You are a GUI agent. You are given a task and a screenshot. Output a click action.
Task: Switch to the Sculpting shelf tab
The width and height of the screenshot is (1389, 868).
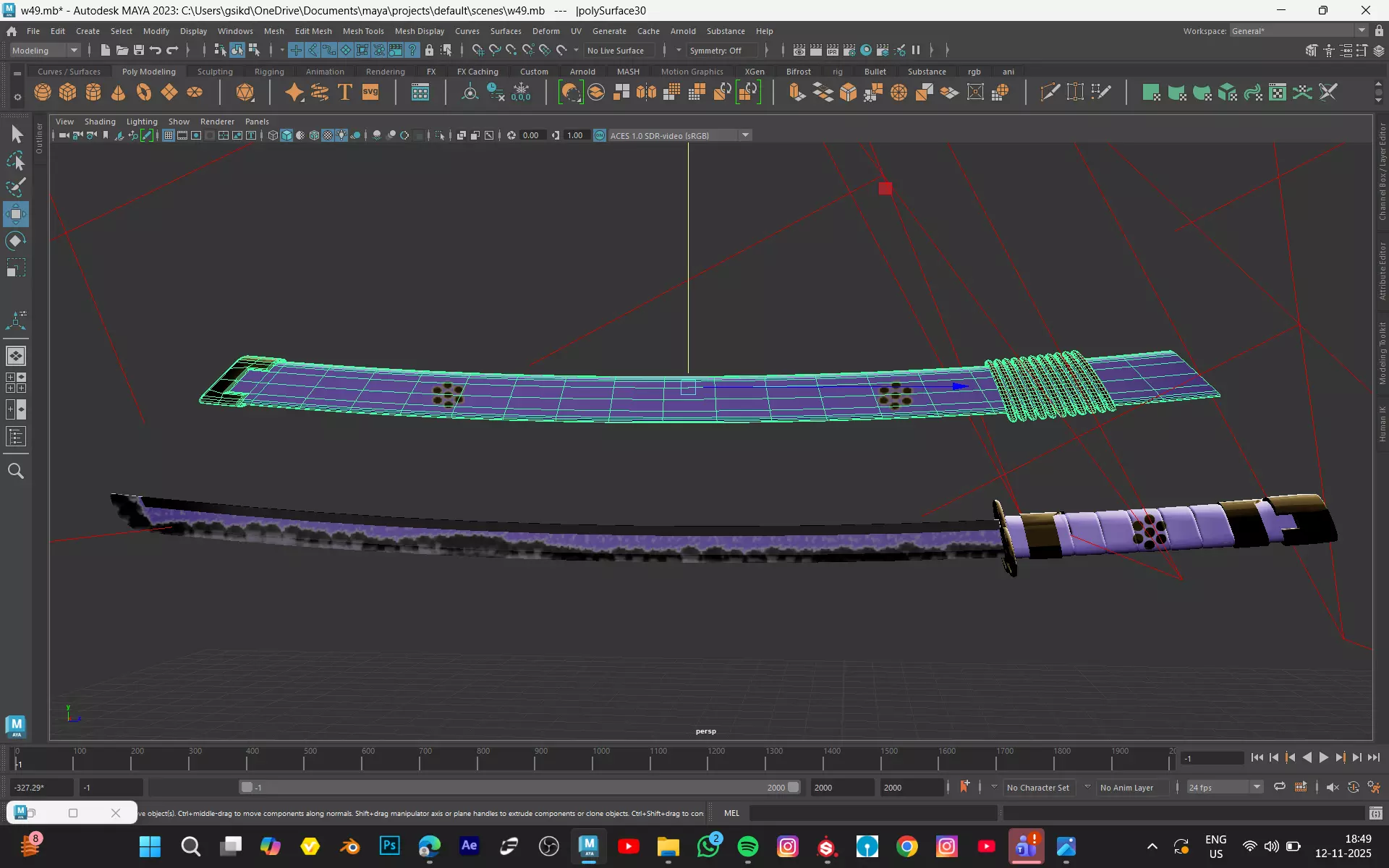click(x=215, y=72)
